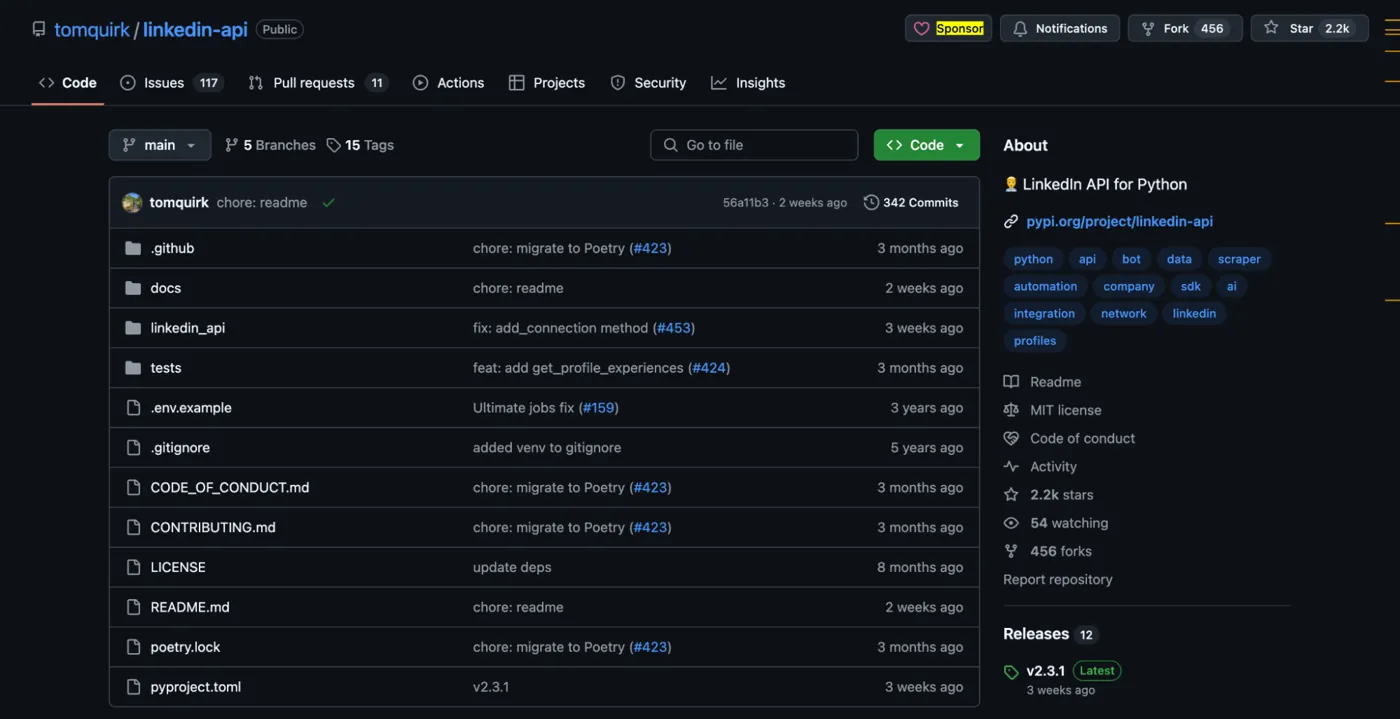Click the v2.3.1 Latest release link
Viewport: 1400px width, 719px height.
coord(1074,671)
